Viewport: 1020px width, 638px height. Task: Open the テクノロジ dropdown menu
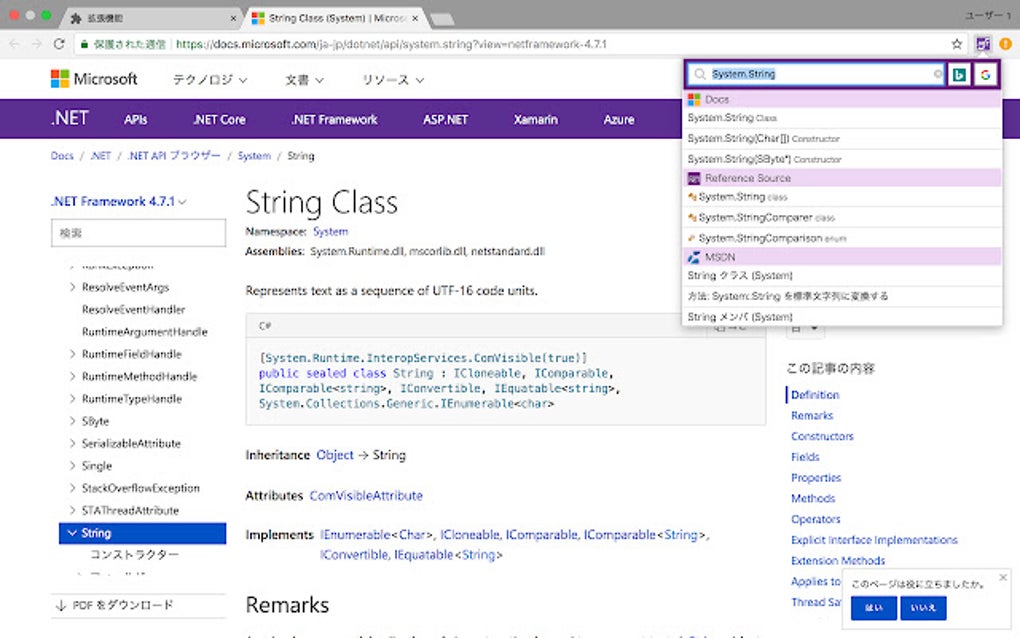(209, 80)
